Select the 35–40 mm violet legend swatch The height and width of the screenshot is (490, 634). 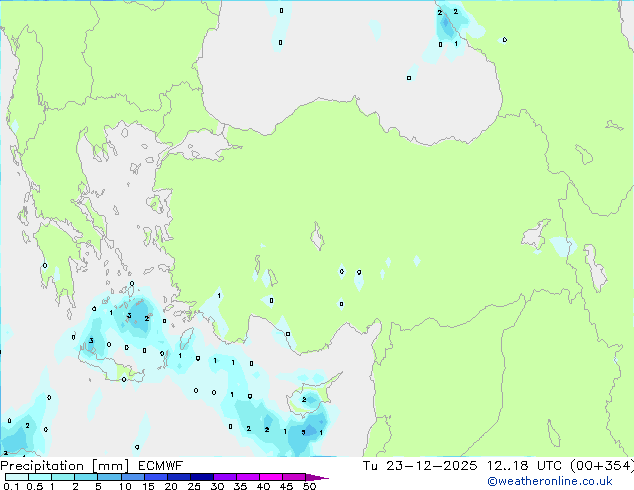248,477
